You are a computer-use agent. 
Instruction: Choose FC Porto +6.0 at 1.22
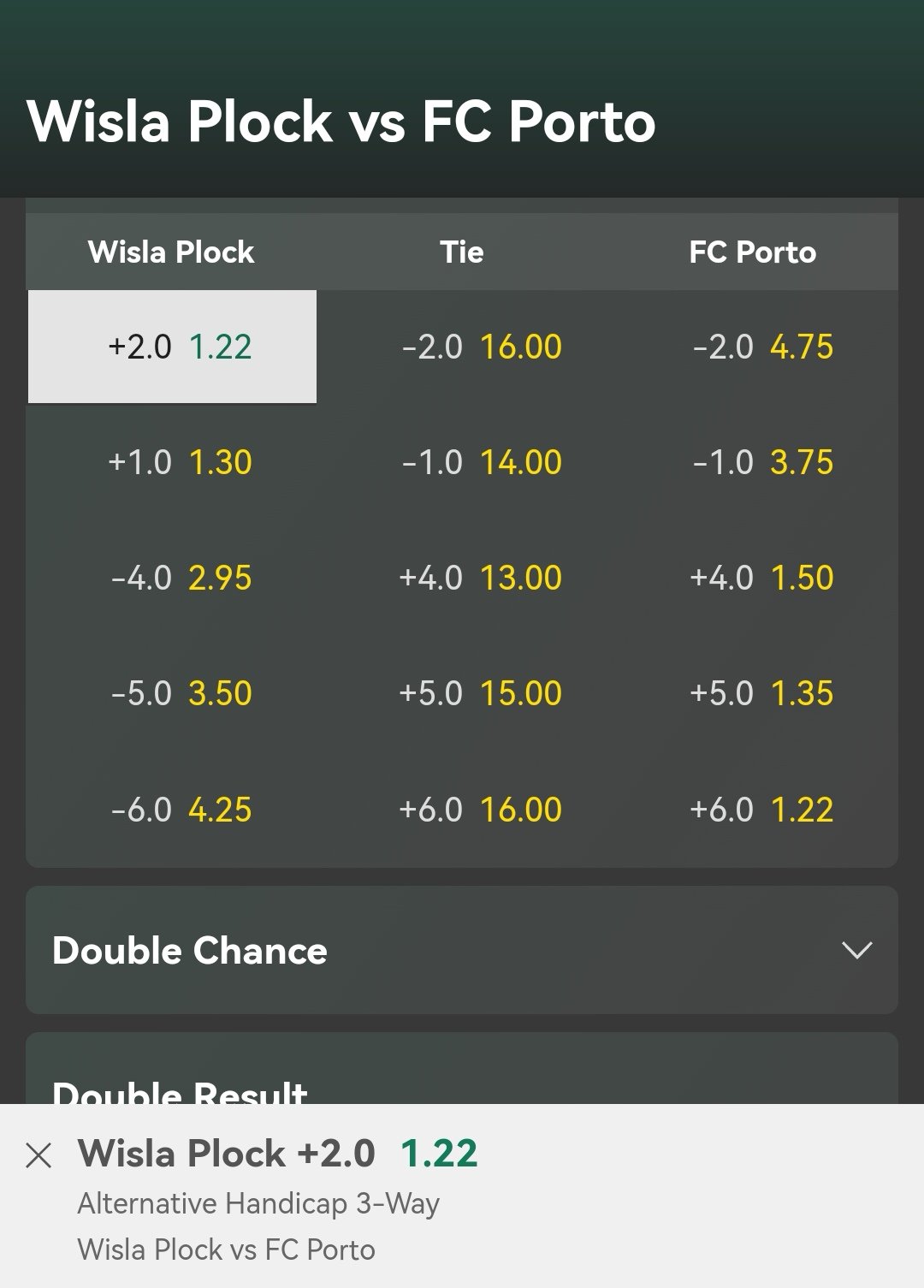coord(762,810)
